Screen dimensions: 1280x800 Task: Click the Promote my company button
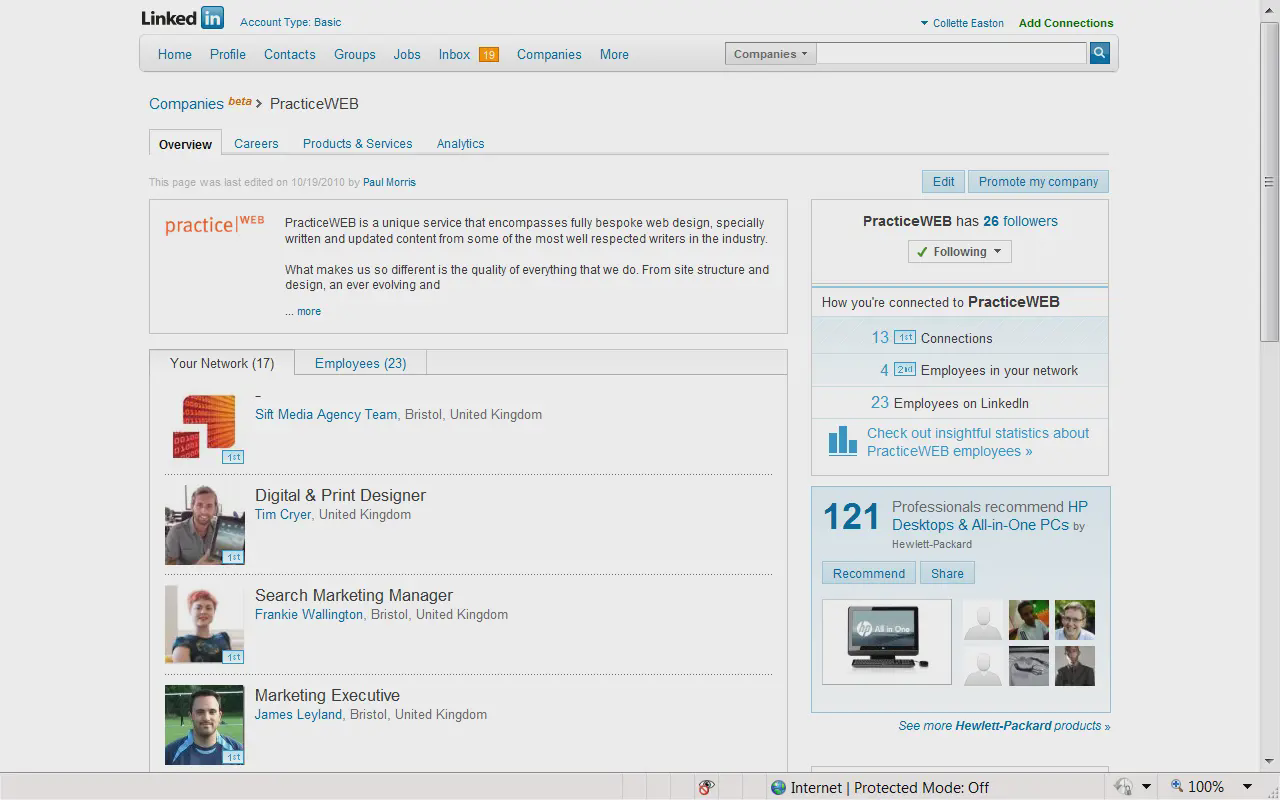click(x=1037, y=182)
